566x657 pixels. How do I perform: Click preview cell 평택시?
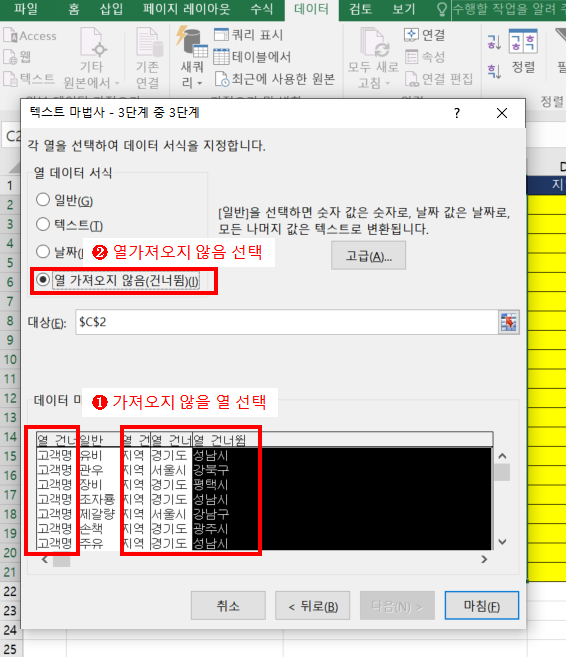[x=210, y=485]
